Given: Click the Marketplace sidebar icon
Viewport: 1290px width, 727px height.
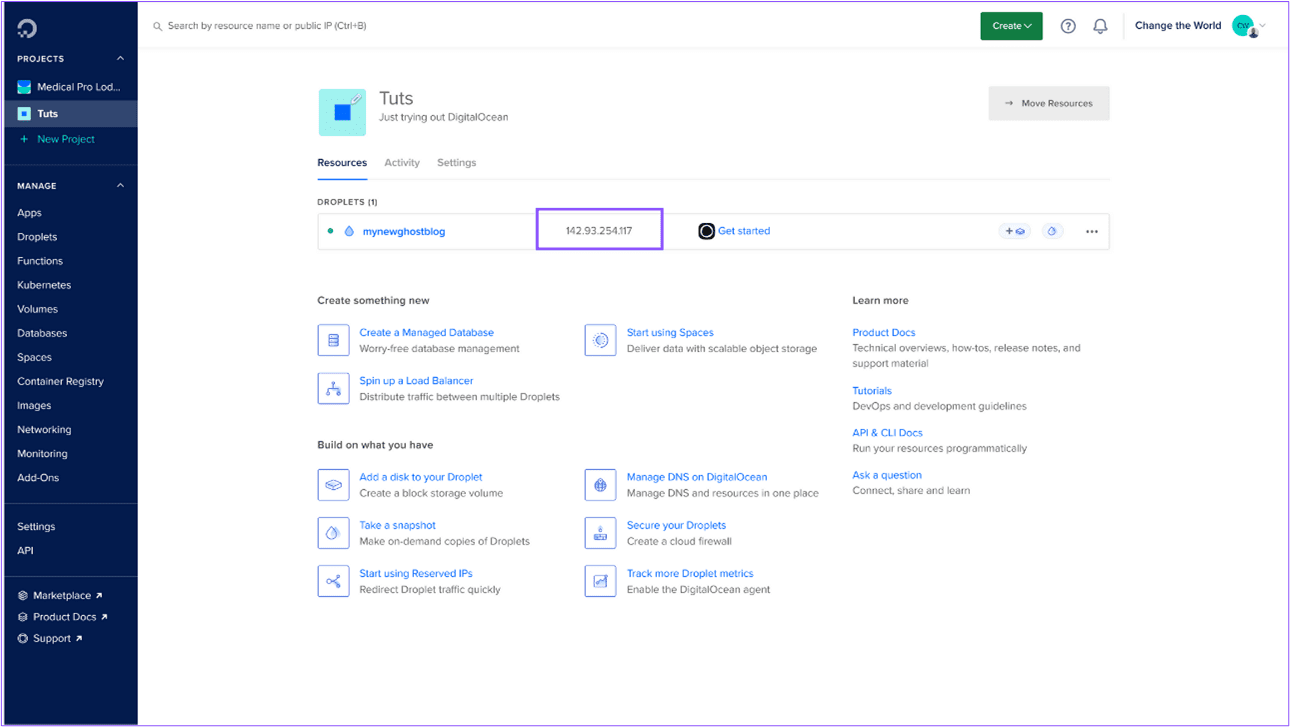Looking at the screenshot, I should click(23, 595).
